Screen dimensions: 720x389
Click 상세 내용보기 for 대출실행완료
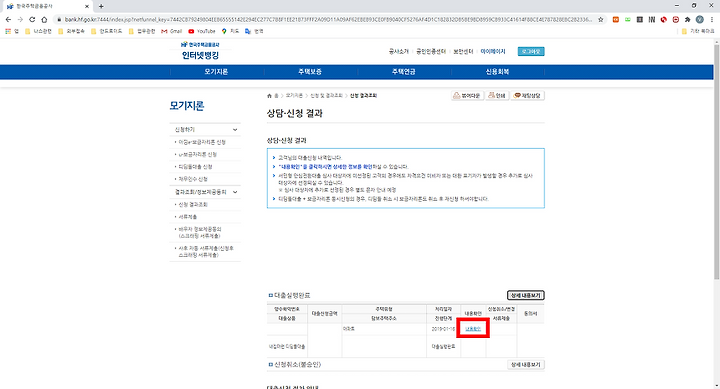[526, 295]
